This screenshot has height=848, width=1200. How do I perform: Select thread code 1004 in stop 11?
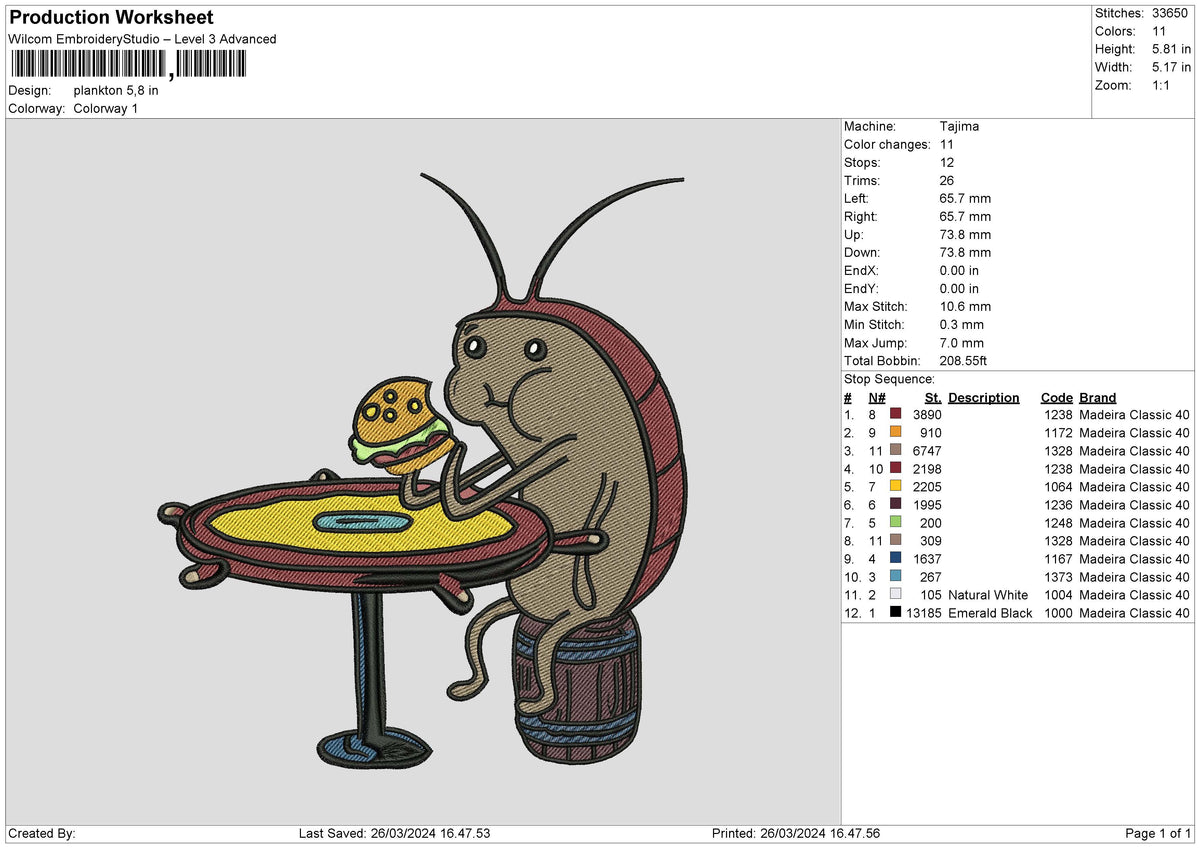pos(1056,595)
